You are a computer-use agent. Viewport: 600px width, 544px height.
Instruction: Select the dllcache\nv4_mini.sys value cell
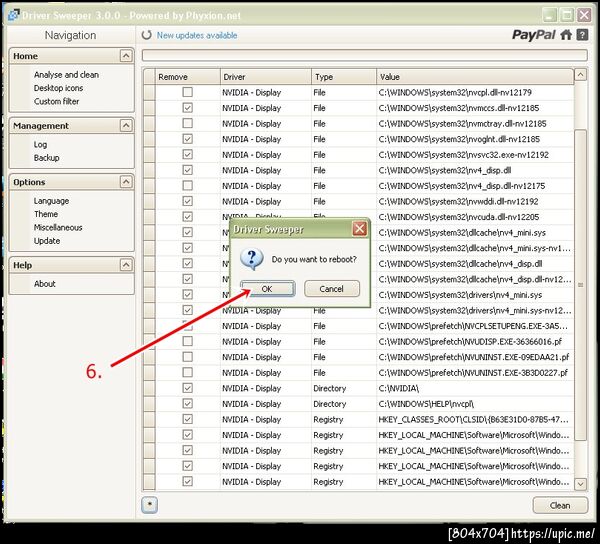tap(475, 233)
